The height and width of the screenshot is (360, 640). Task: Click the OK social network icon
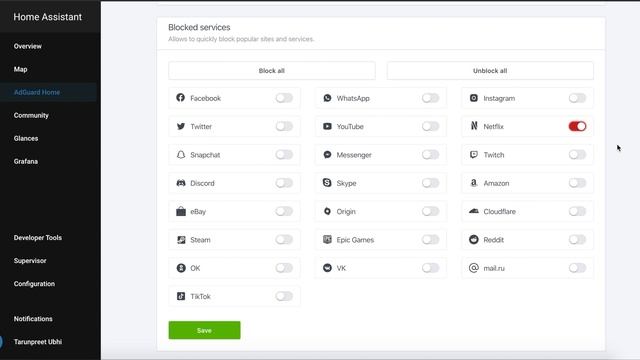click(180, 268)
